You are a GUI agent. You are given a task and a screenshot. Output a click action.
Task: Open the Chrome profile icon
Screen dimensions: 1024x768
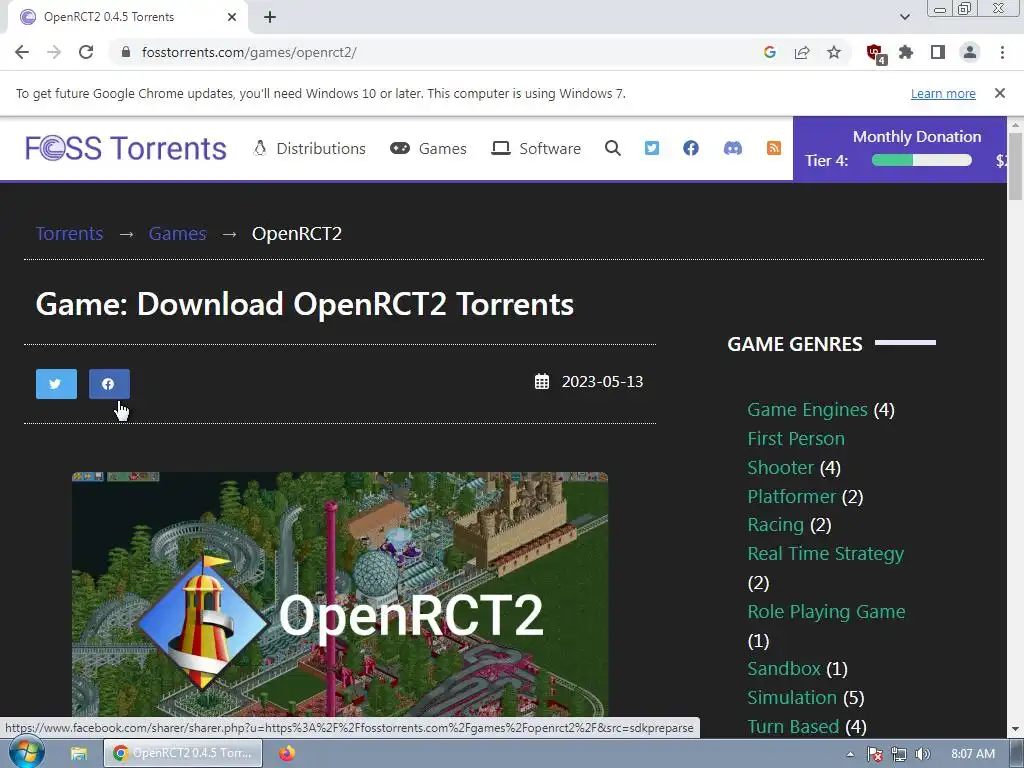970,52
